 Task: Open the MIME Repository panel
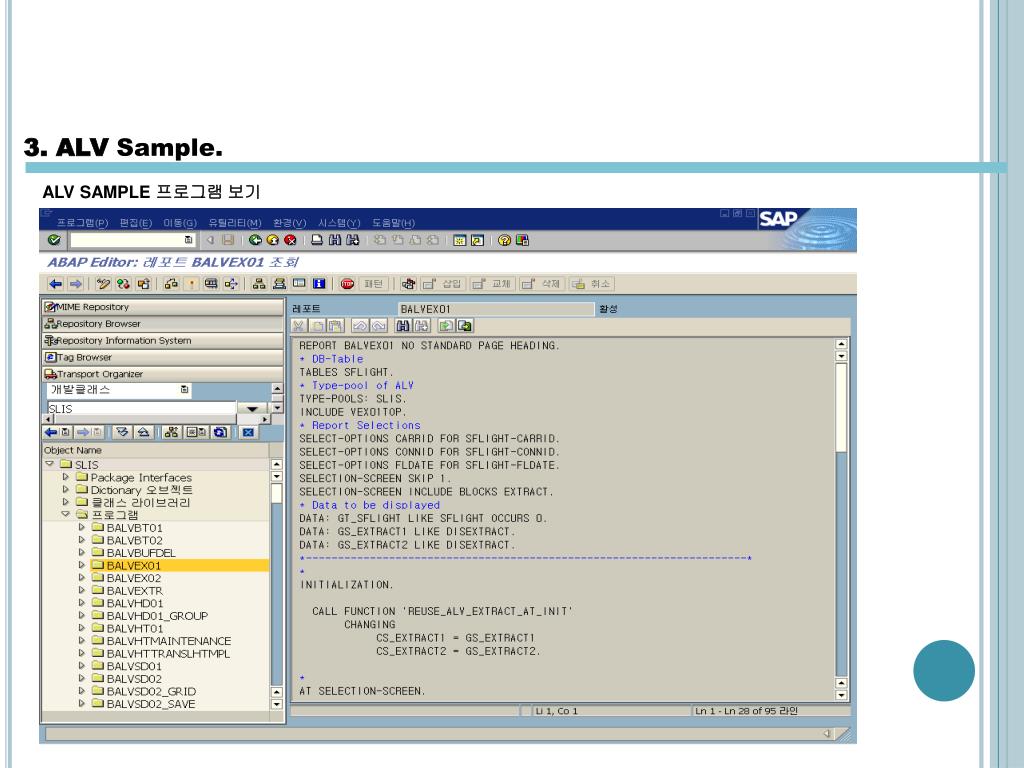[x=163, y=307]
